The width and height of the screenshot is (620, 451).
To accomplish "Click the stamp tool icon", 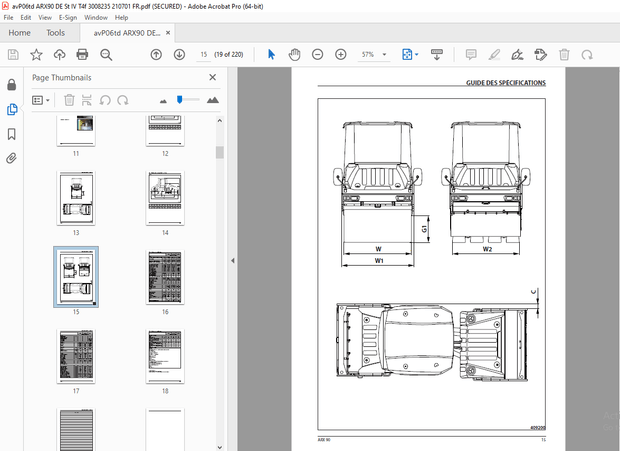I will (x=541, y=55).
